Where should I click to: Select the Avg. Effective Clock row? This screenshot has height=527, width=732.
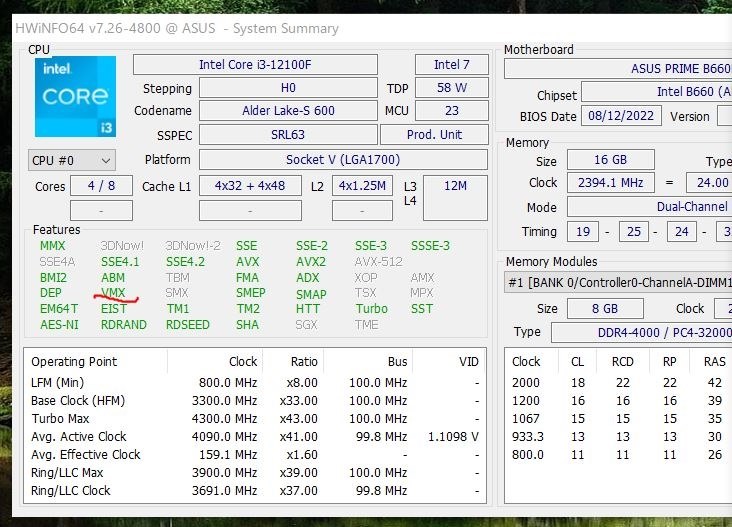255,455
